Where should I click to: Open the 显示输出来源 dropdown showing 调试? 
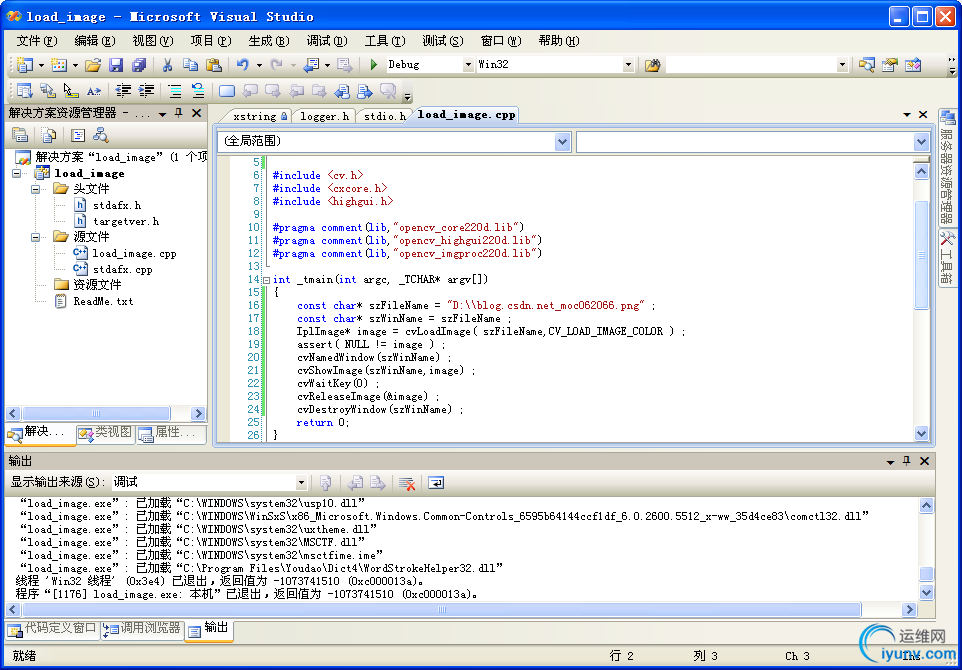tap(301, 483)
